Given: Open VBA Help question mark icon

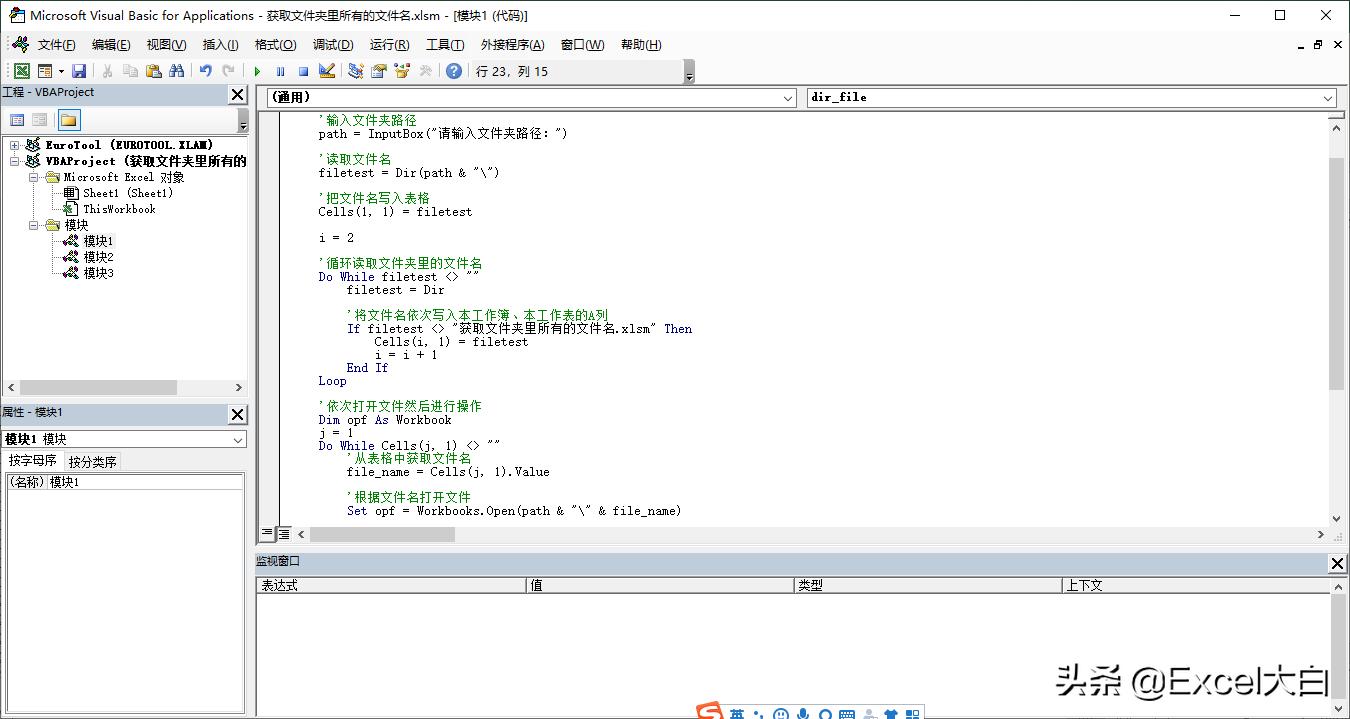Looking at the screenshot, I should [x=454, y=71].
